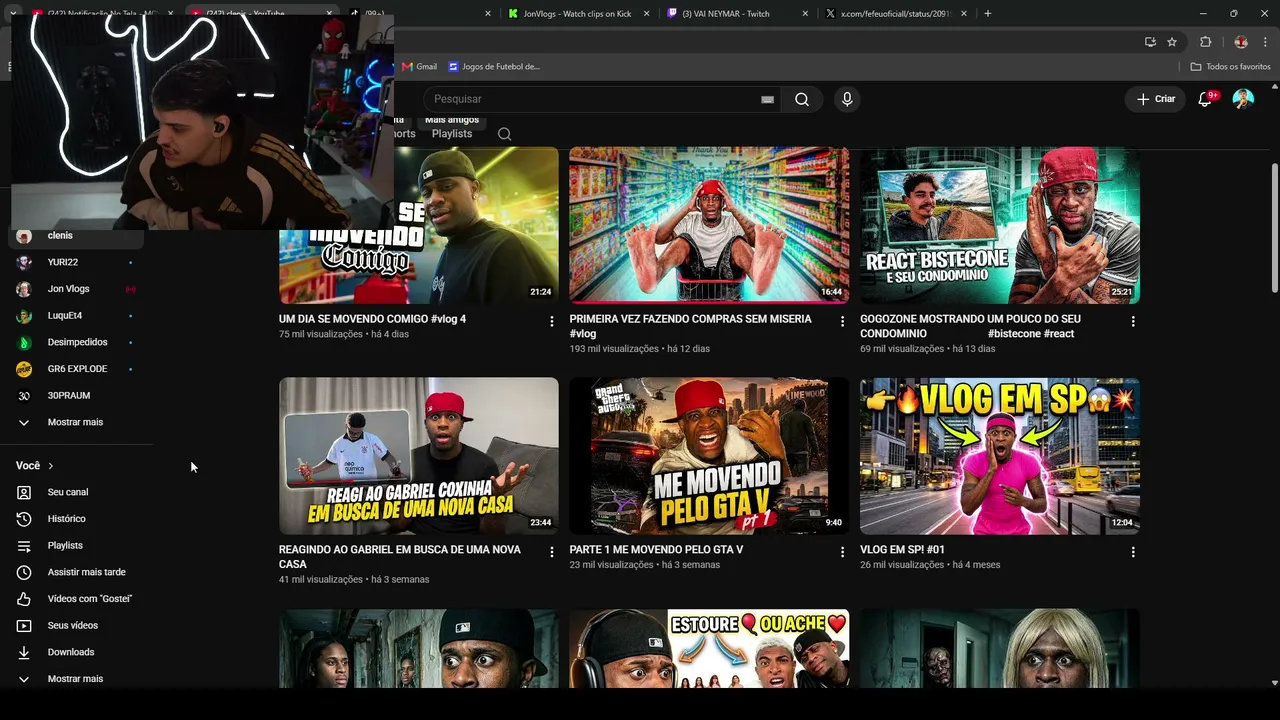Close the JonVlogs Kick tab

[x=646, y=14]
